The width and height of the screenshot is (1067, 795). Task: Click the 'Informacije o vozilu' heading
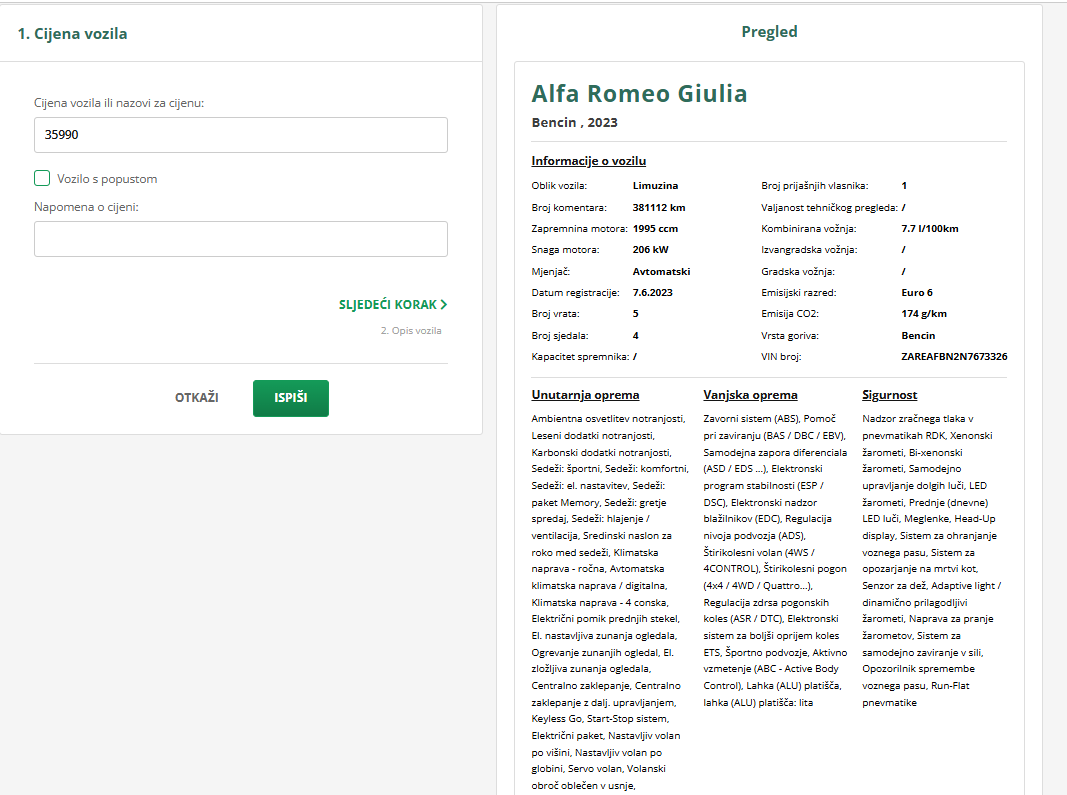[589, 161]
